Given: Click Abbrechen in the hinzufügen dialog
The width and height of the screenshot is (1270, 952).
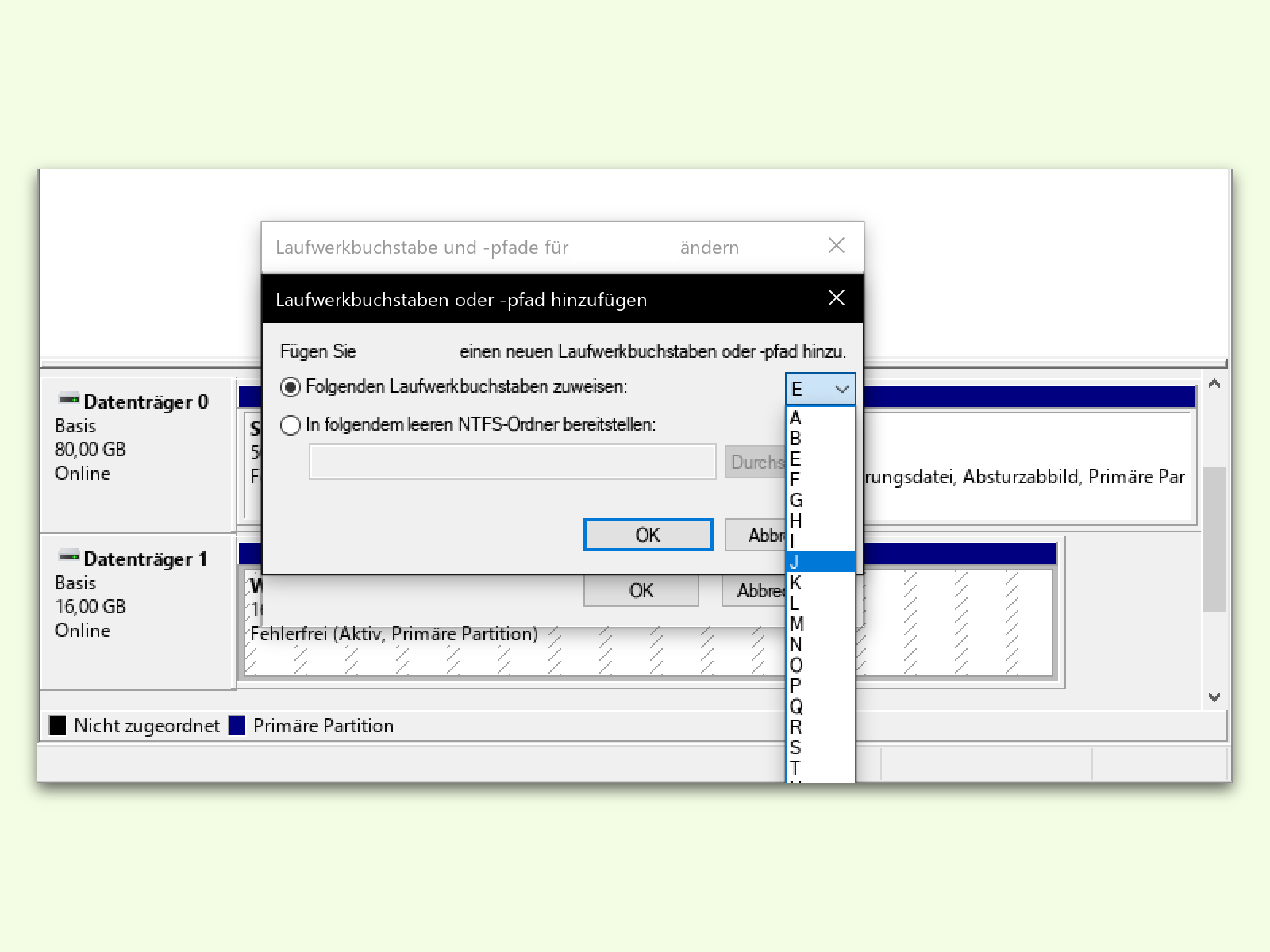Looking at the screenshot, I should coord(756,535).
